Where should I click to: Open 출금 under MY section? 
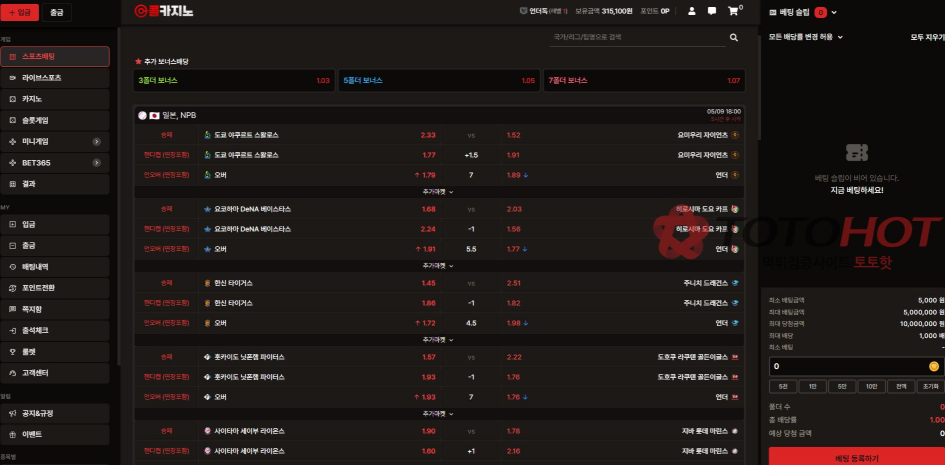[x=55, y=245]
